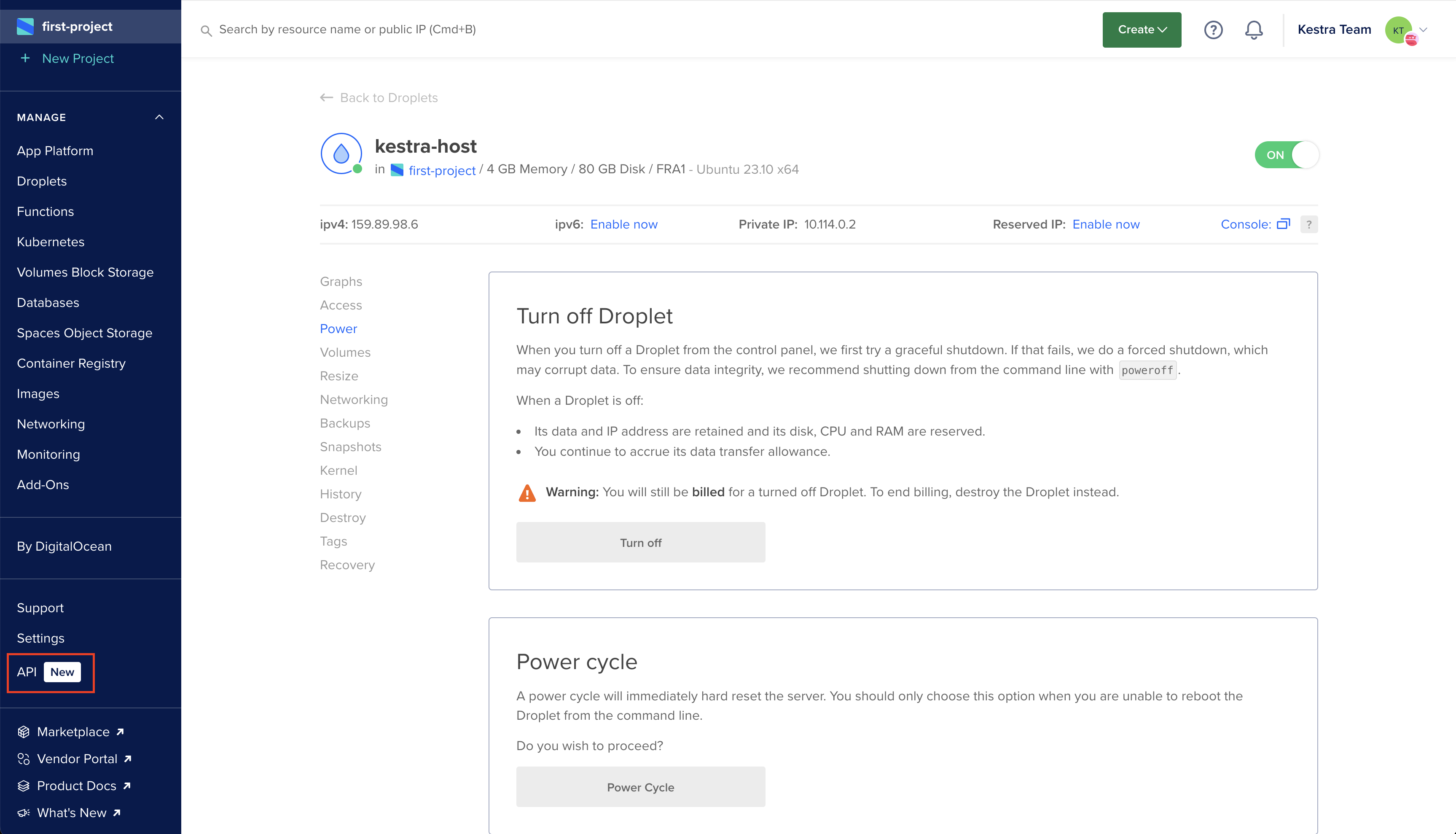This screenshot has height=834, width=1456.
Task: Click the DigitalOcean Droplets icon
Action: click(x=341, y=155)
